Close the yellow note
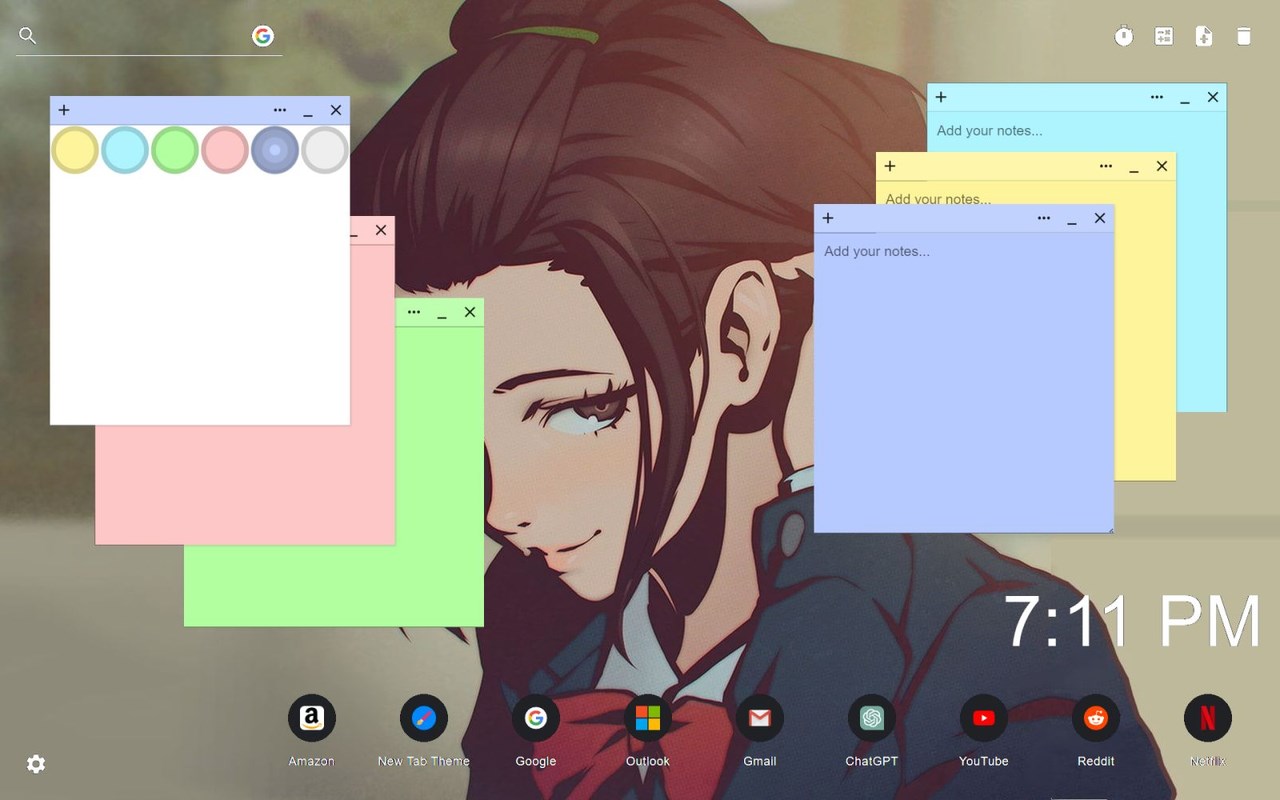The image size is (1280, 800). 1162,166
